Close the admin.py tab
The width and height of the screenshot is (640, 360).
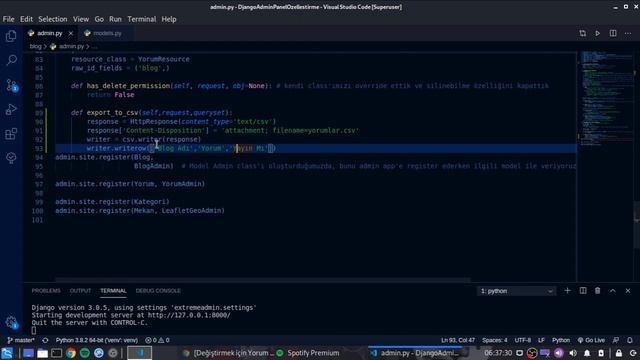click(x=71, y=33)
